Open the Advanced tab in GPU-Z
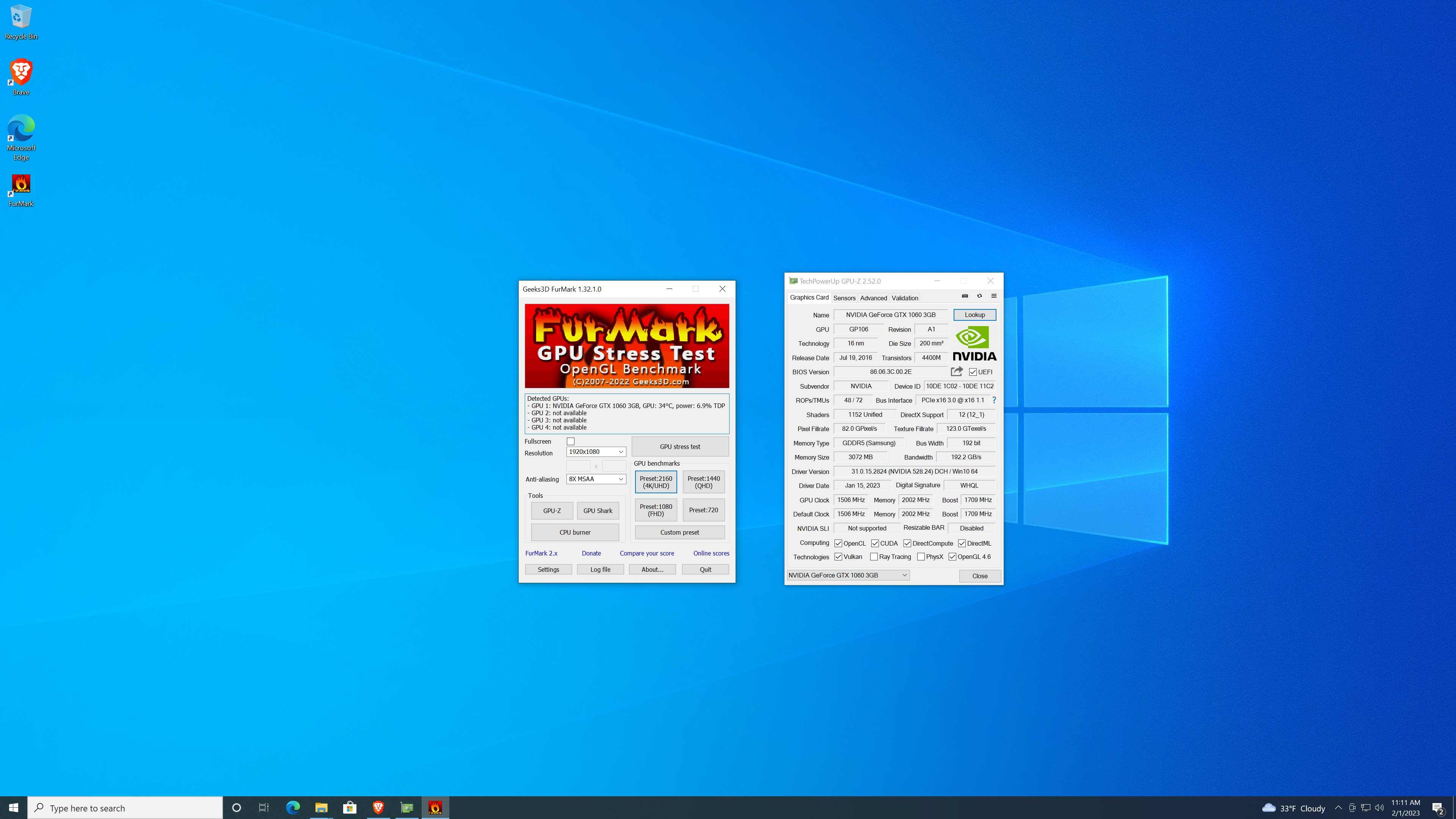The width and height of the screenshot is (1456, 819). tap(873, 298)
